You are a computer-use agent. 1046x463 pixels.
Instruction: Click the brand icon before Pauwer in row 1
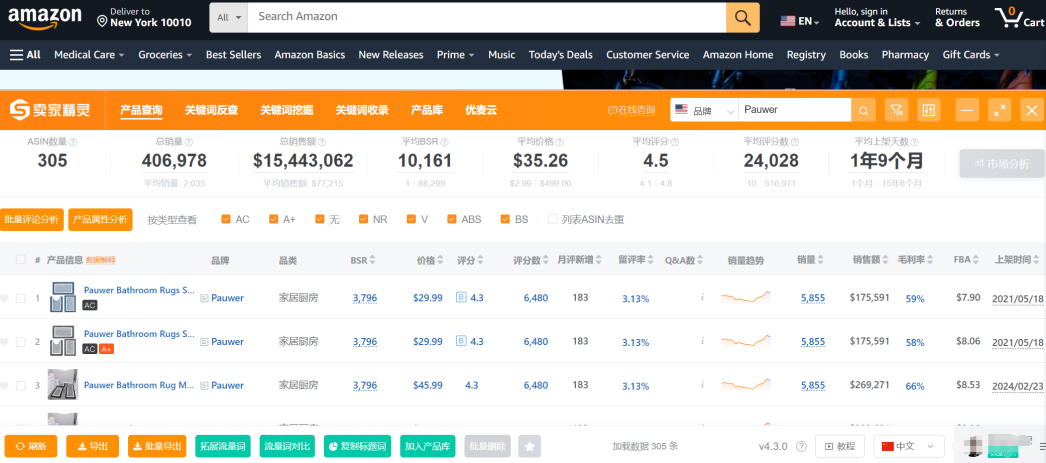(x=204, y=298)
